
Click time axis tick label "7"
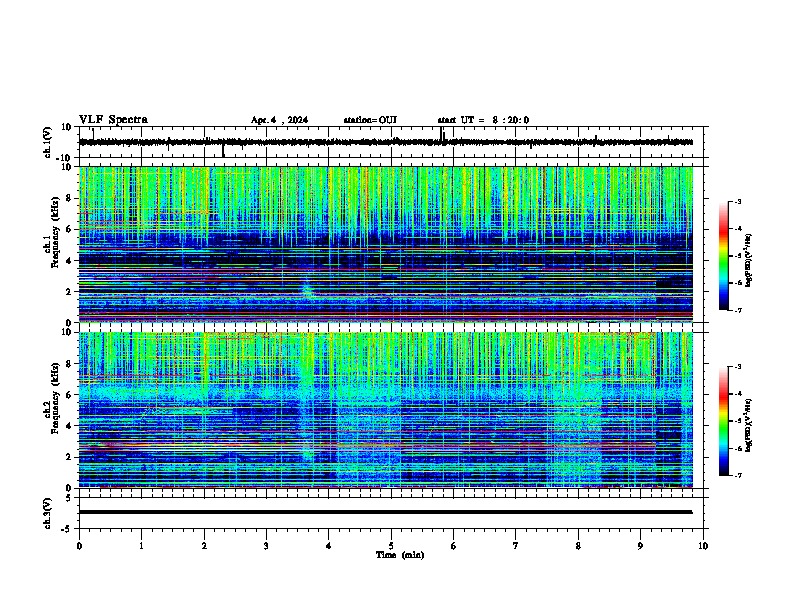coord(516,545)
